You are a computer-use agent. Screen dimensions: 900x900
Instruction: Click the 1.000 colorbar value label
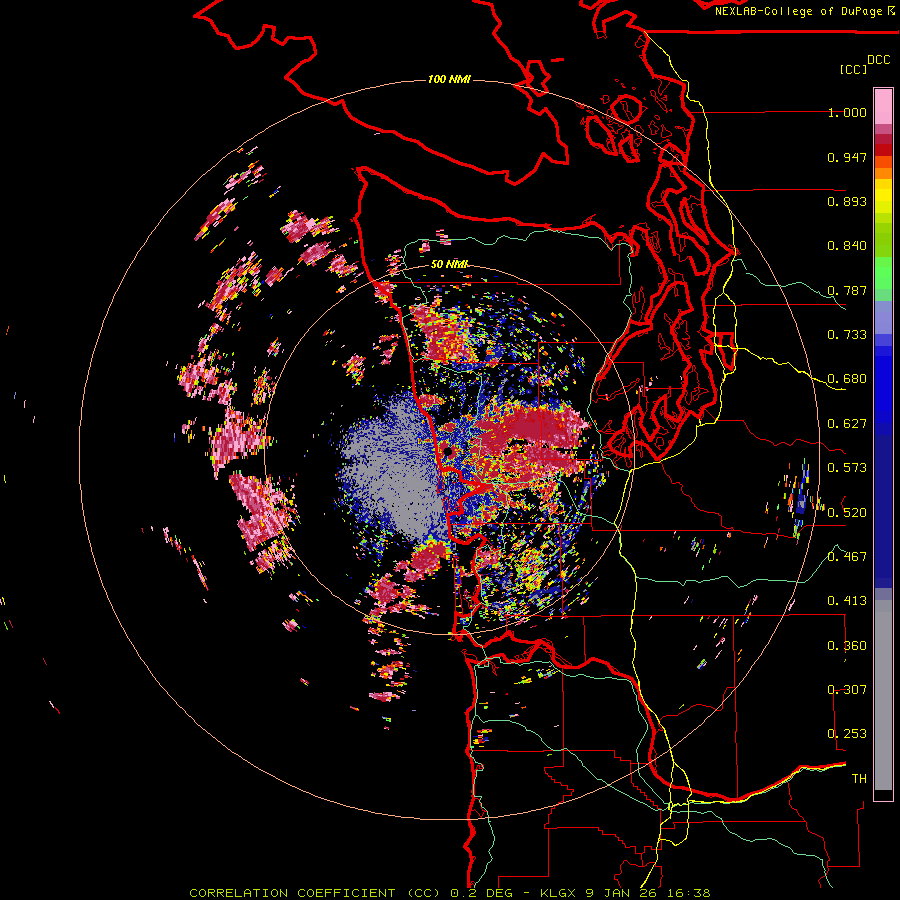[847, 112]
